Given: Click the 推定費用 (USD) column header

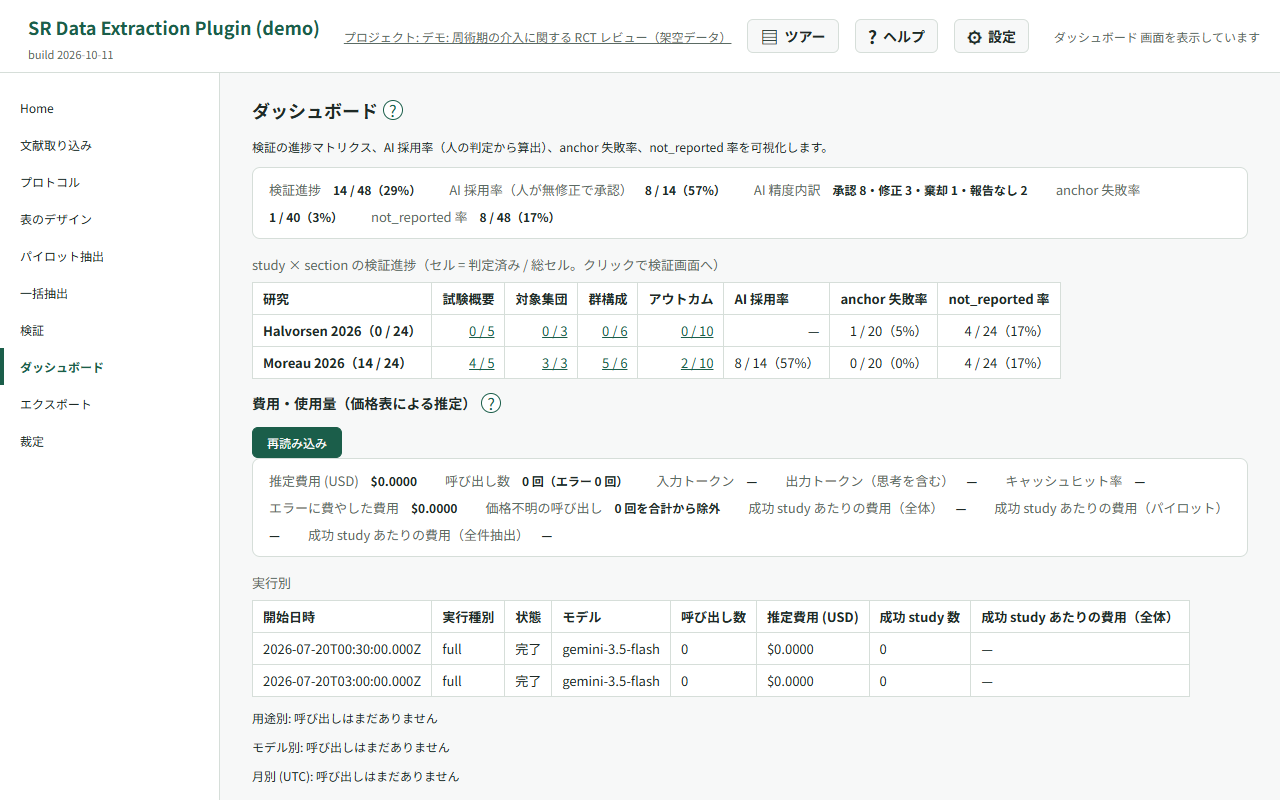Looking at the screenshot, I should pyautogui.click(x=813, y=617).
